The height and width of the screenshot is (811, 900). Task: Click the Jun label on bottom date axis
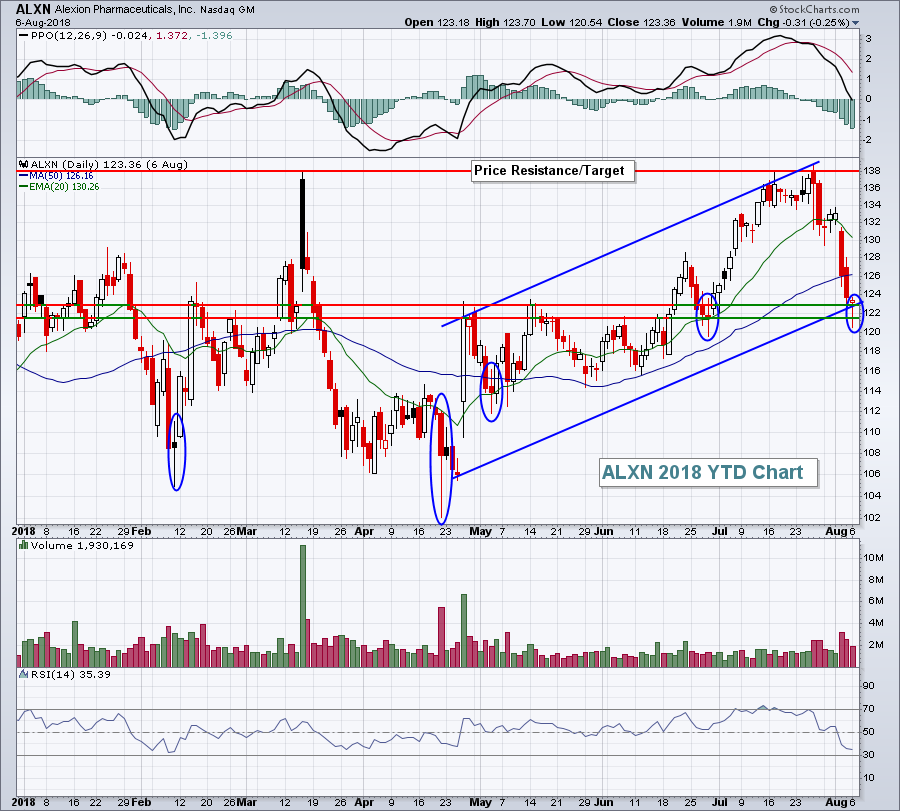603,802
